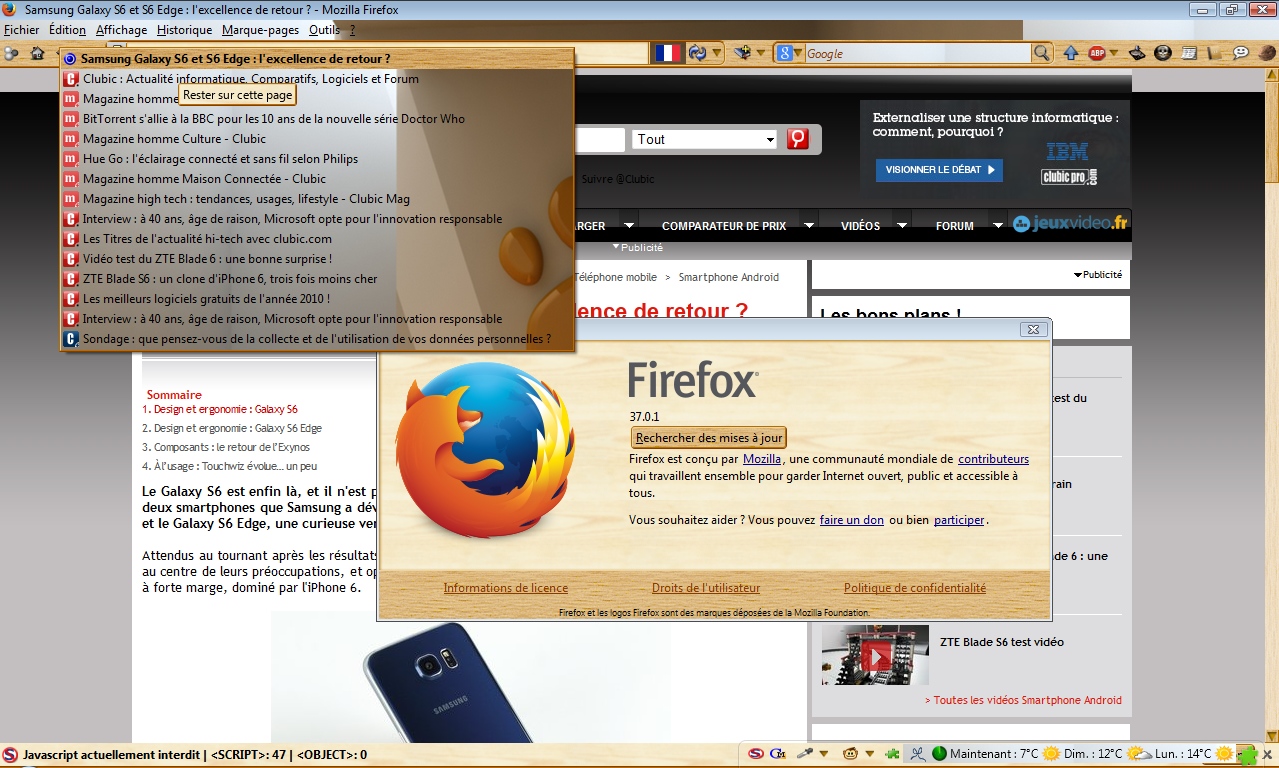This screenshot has height=768, width=1279.
Task: Click the blue sync arrows toolbar icon
Action: pos(698,53)
